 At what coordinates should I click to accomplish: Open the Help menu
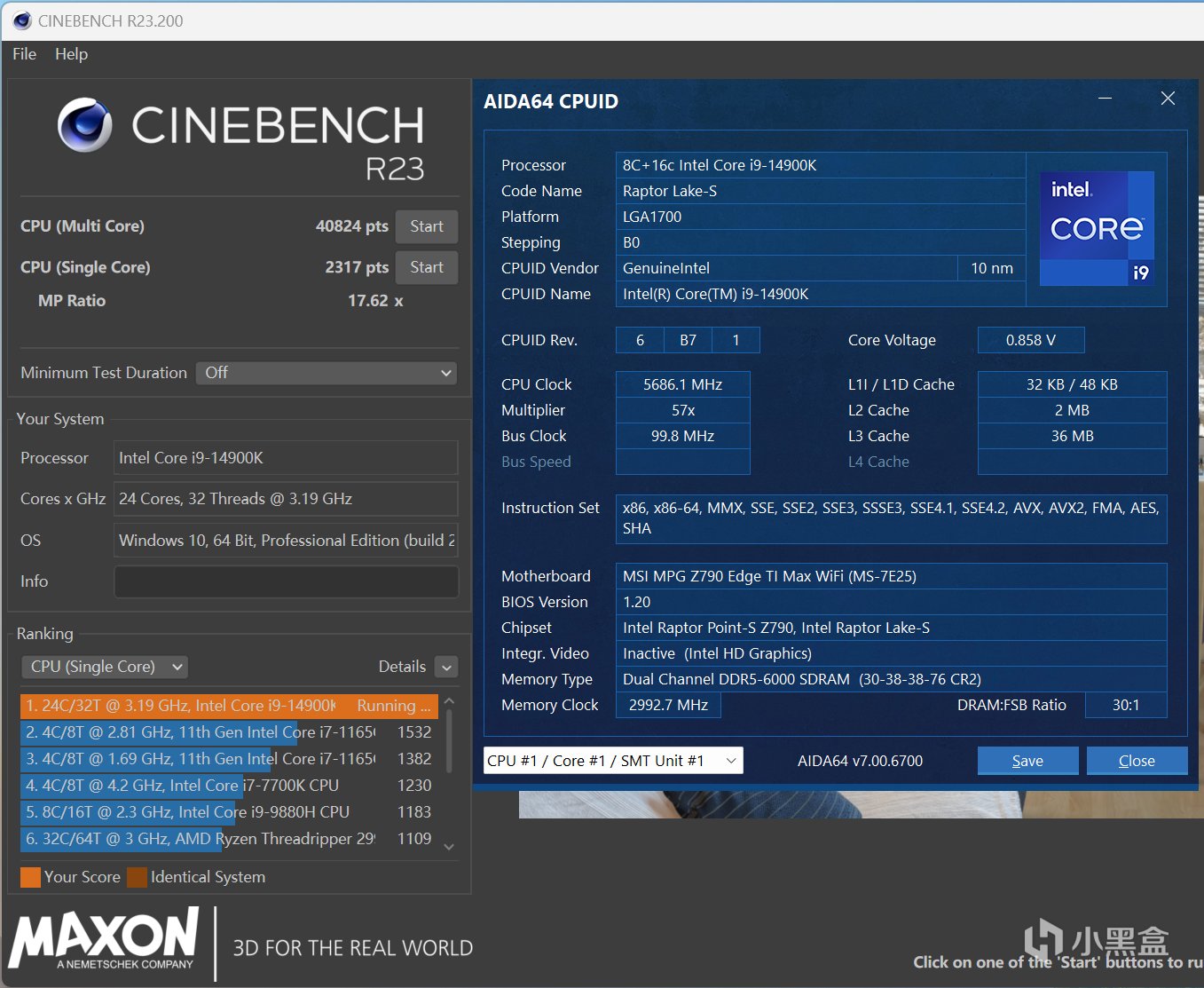(71, 54)
